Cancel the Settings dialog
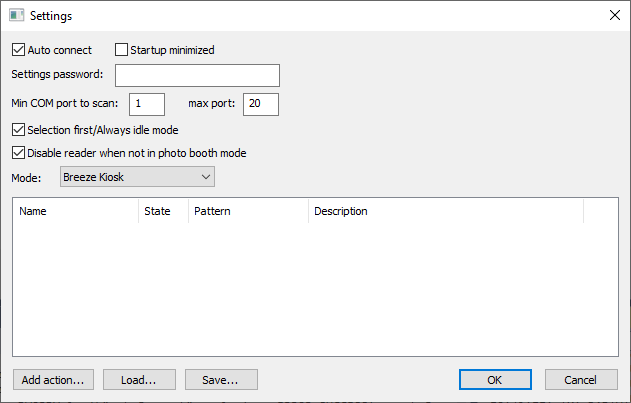 [581, 380]
